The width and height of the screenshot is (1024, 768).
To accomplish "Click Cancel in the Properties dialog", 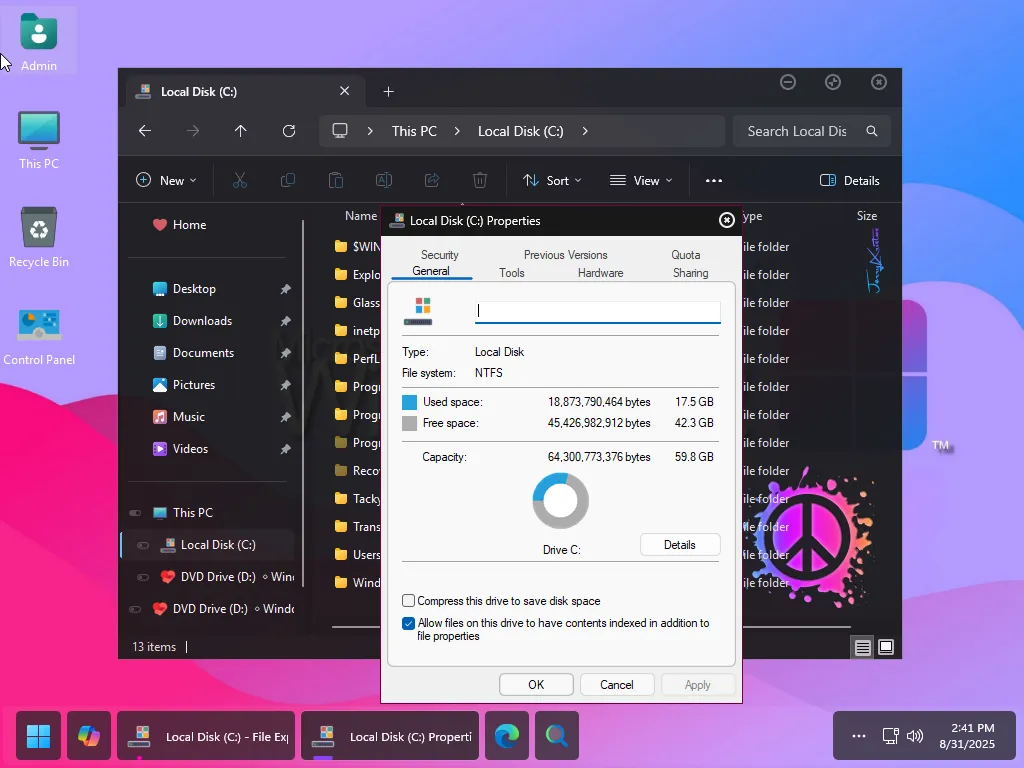I will 616,684.
